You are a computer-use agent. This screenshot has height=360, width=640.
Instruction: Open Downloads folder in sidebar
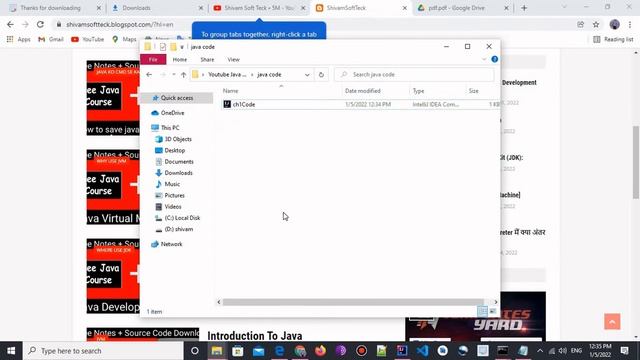pyautogui.click(x=178, y=173)
